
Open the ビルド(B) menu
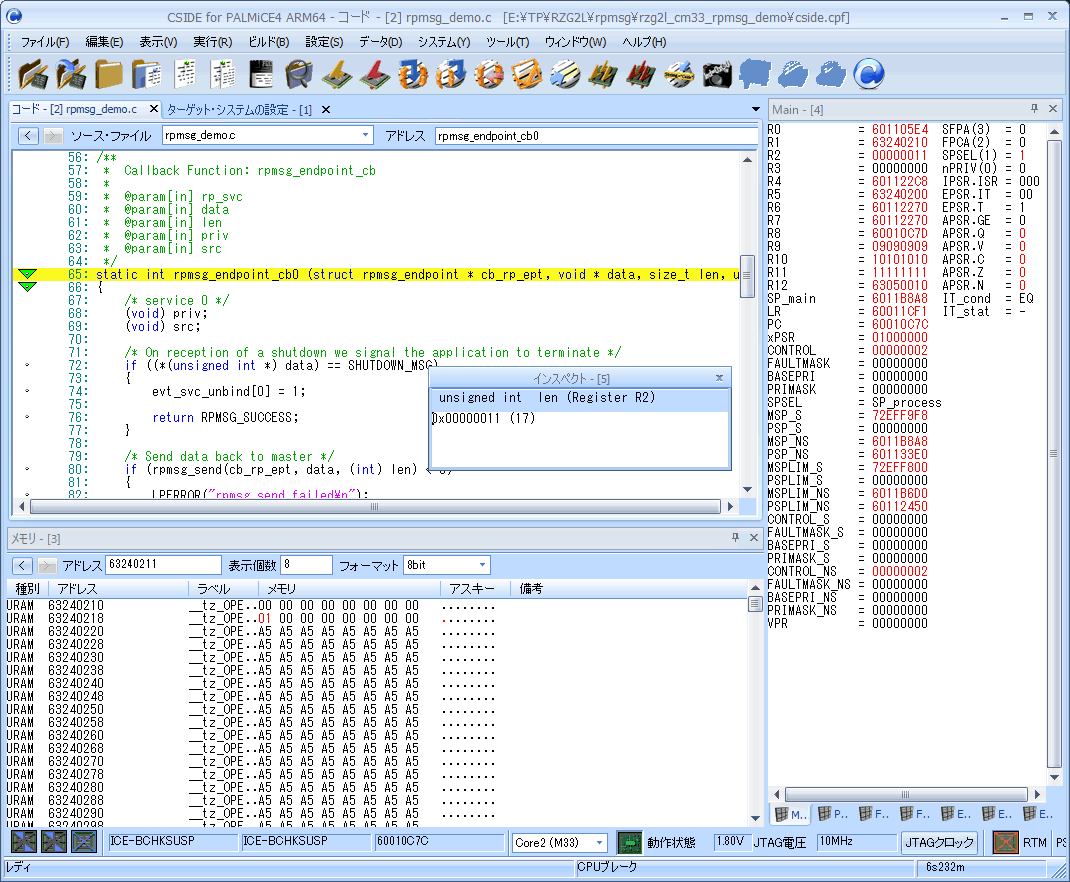tap(268, 42)
